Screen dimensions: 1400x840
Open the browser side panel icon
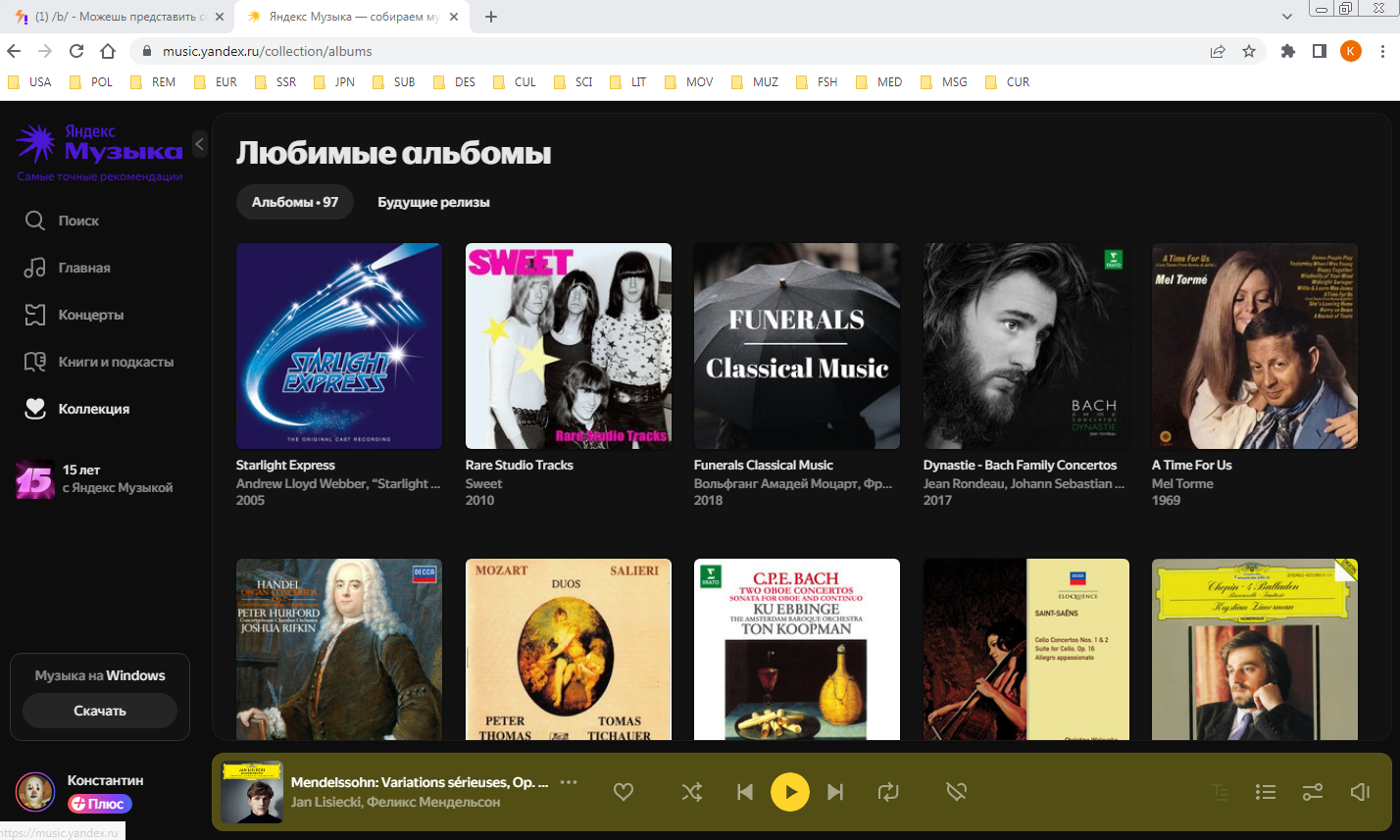pos(1320,51)
